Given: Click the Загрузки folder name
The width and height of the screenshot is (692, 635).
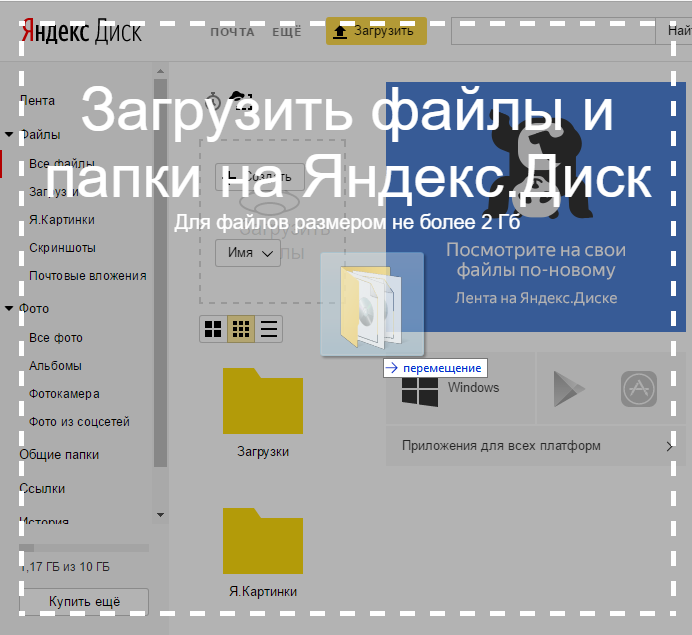Looking at the screenshot, I should [263, 451].
